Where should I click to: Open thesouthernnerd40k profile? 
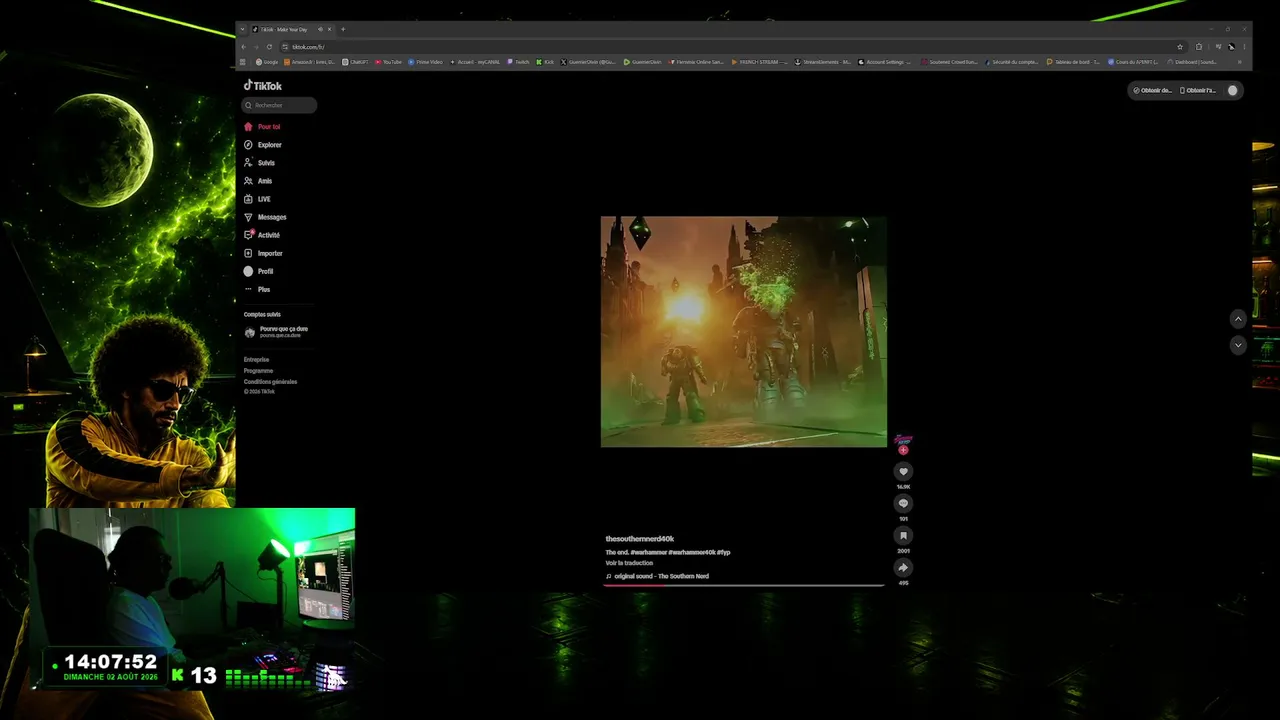click(640, 539)
